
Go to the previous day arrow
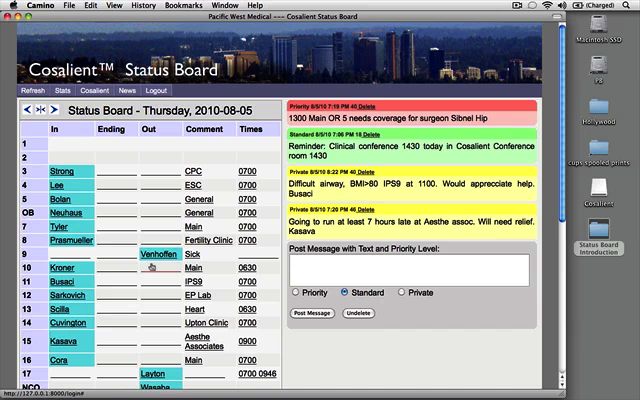tap(27, 109)
